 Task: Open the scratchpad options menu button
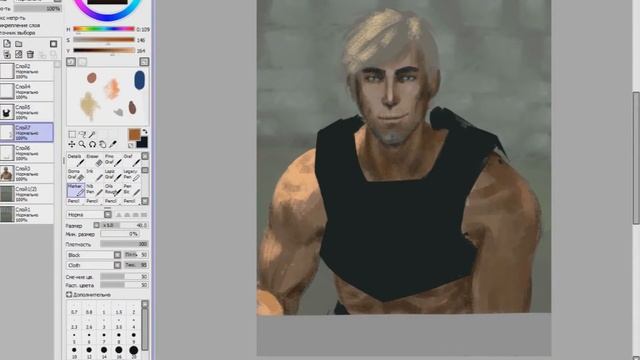[144, 62]
